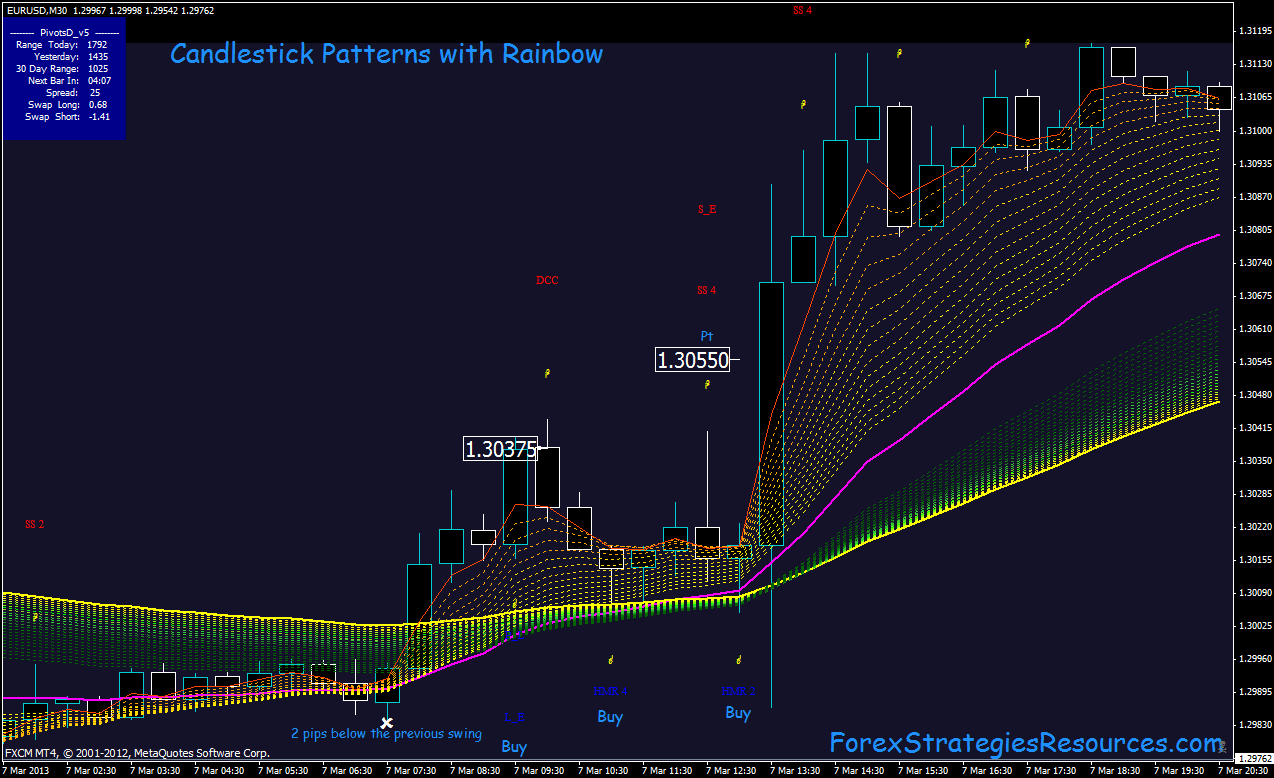The image size is (1274, 778).
Task: Click the Buy label under L_E
Action: tap(514, 746)
